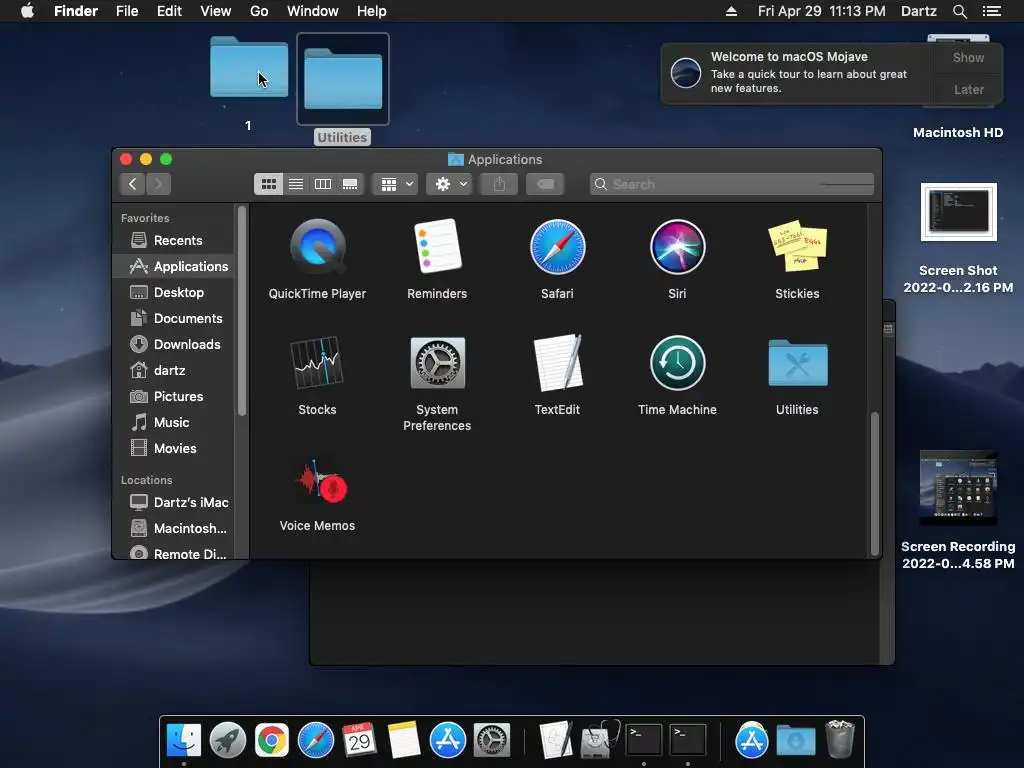Select the Stickies app icon

[x=797, y=247]
